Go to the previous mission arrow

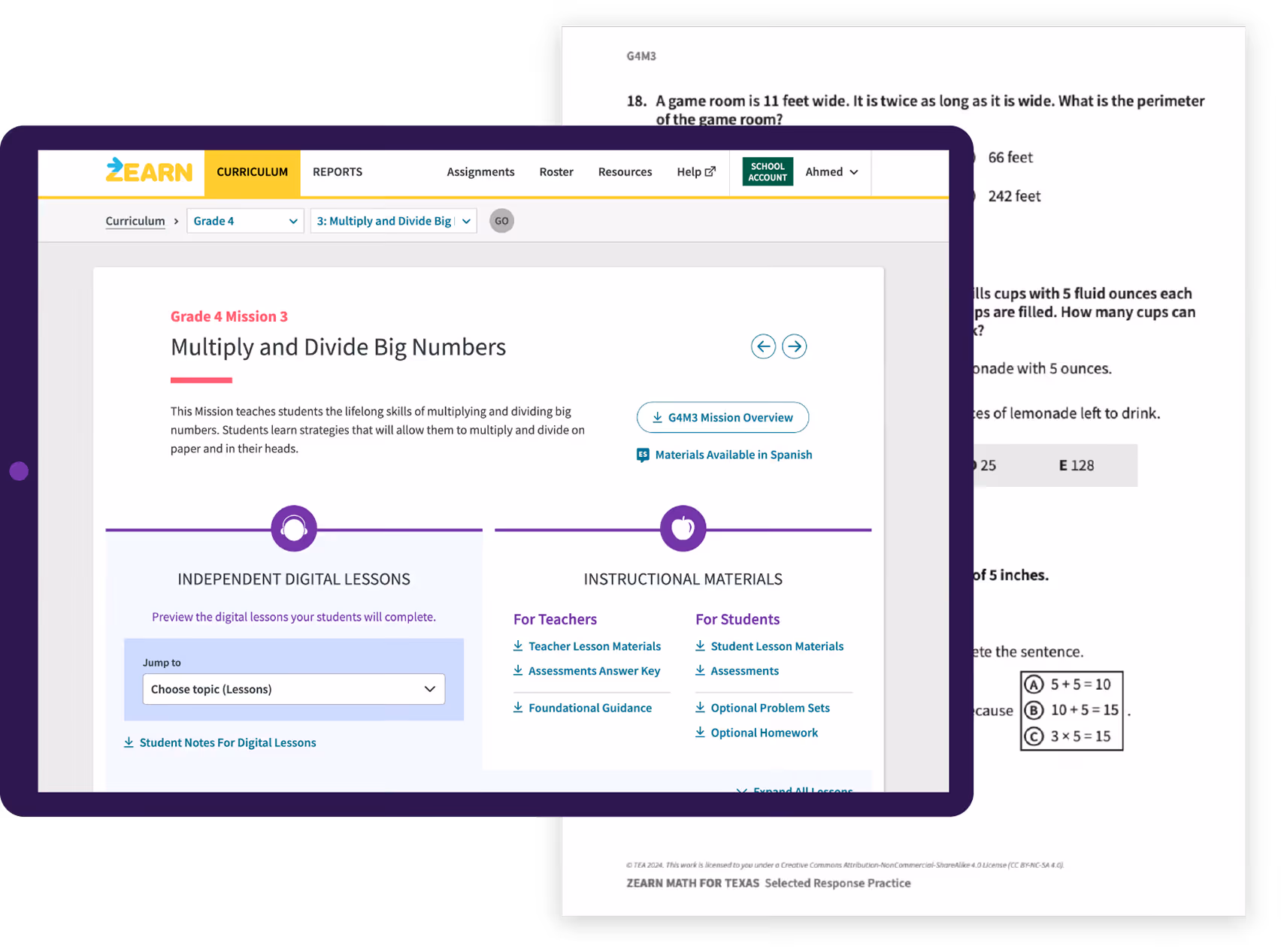[x=763, y=346]
